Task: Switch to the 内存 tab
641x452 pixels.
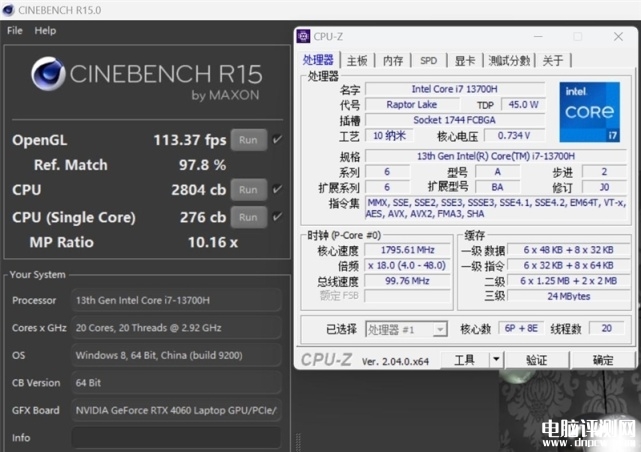Action: click(393, 61)
